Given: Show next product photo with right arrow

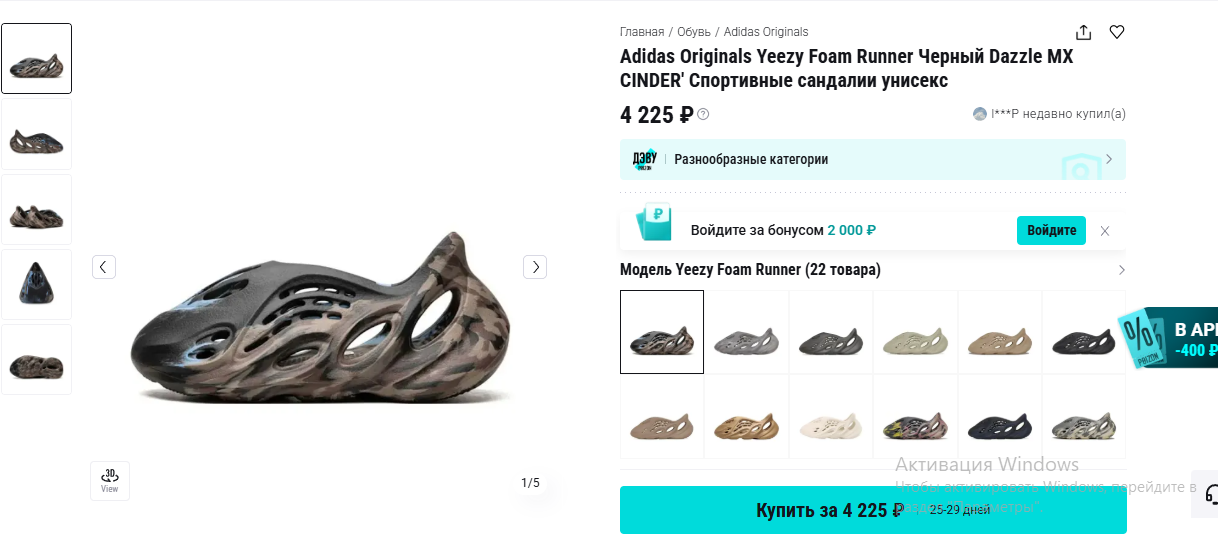Looking at the screenshot, I should pos(535,267).
